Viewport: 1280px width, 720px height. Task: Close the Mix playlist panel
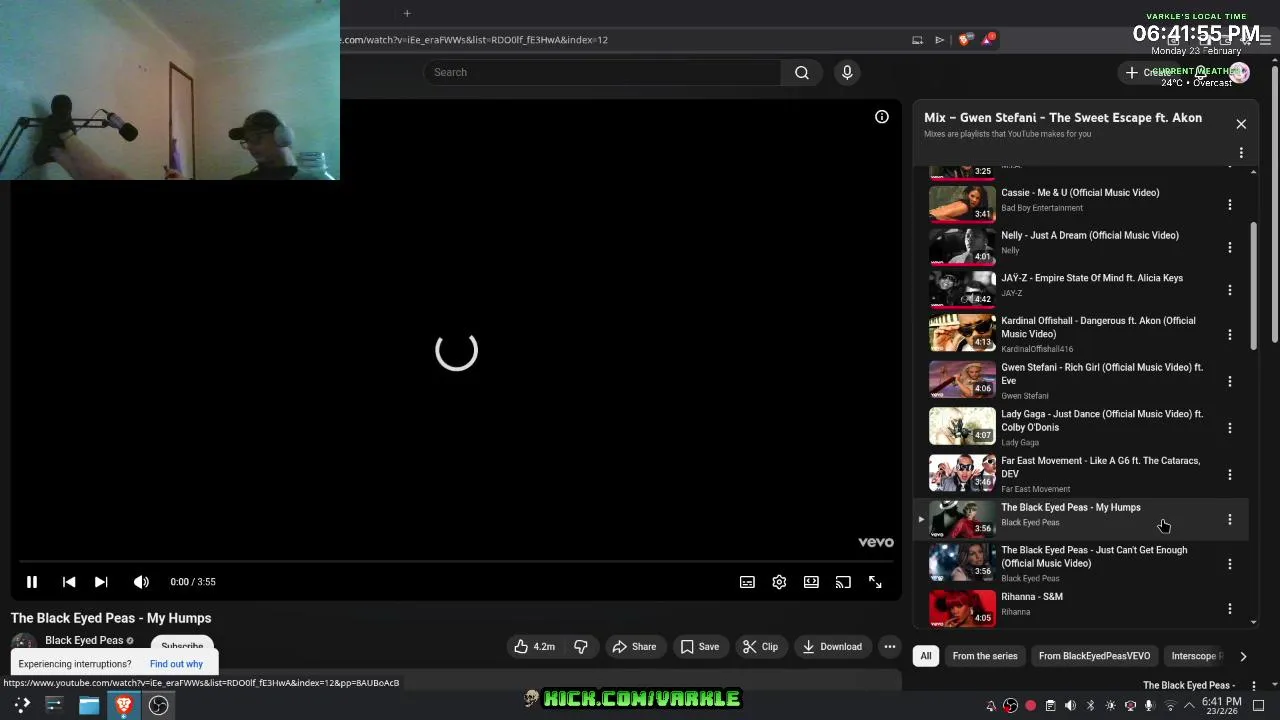pyautogui.click(x=1241, y=124)
